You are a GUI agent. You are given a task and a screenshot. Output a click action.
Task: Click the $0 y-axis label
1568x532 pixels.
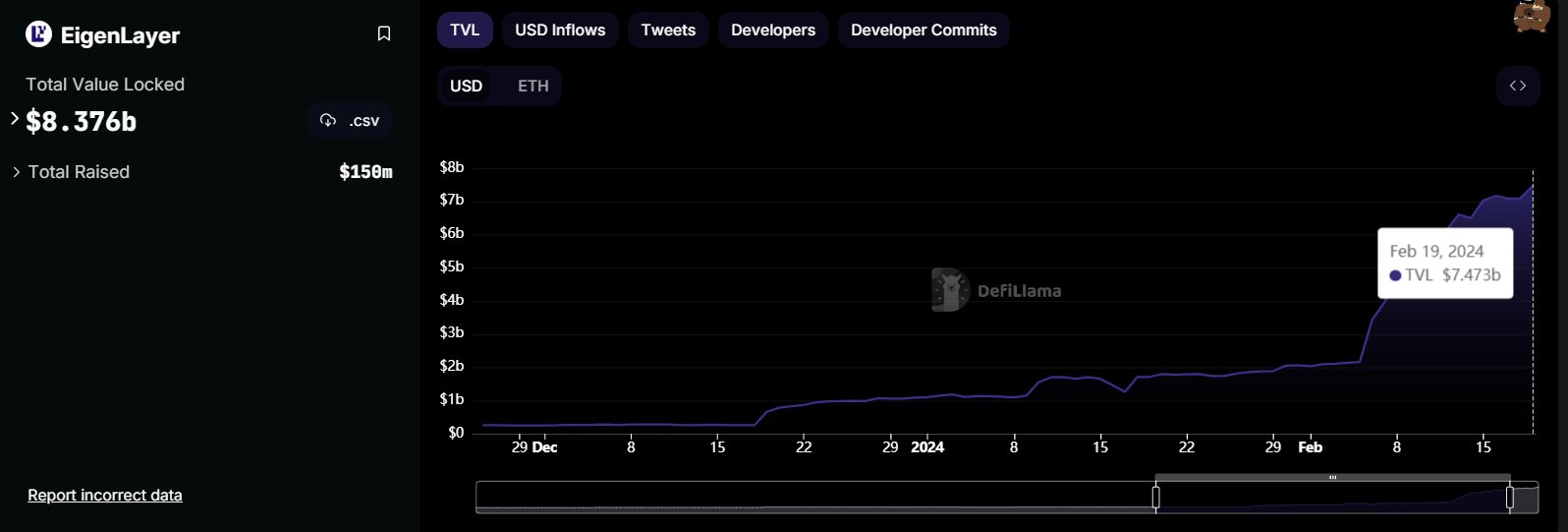456,433
